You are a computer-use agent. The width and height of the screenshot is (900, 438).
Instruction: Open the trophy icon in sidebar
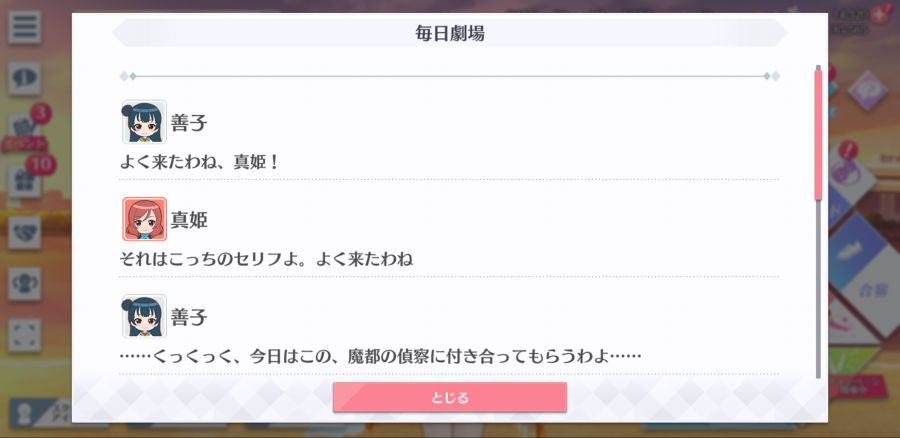[24, 284]
